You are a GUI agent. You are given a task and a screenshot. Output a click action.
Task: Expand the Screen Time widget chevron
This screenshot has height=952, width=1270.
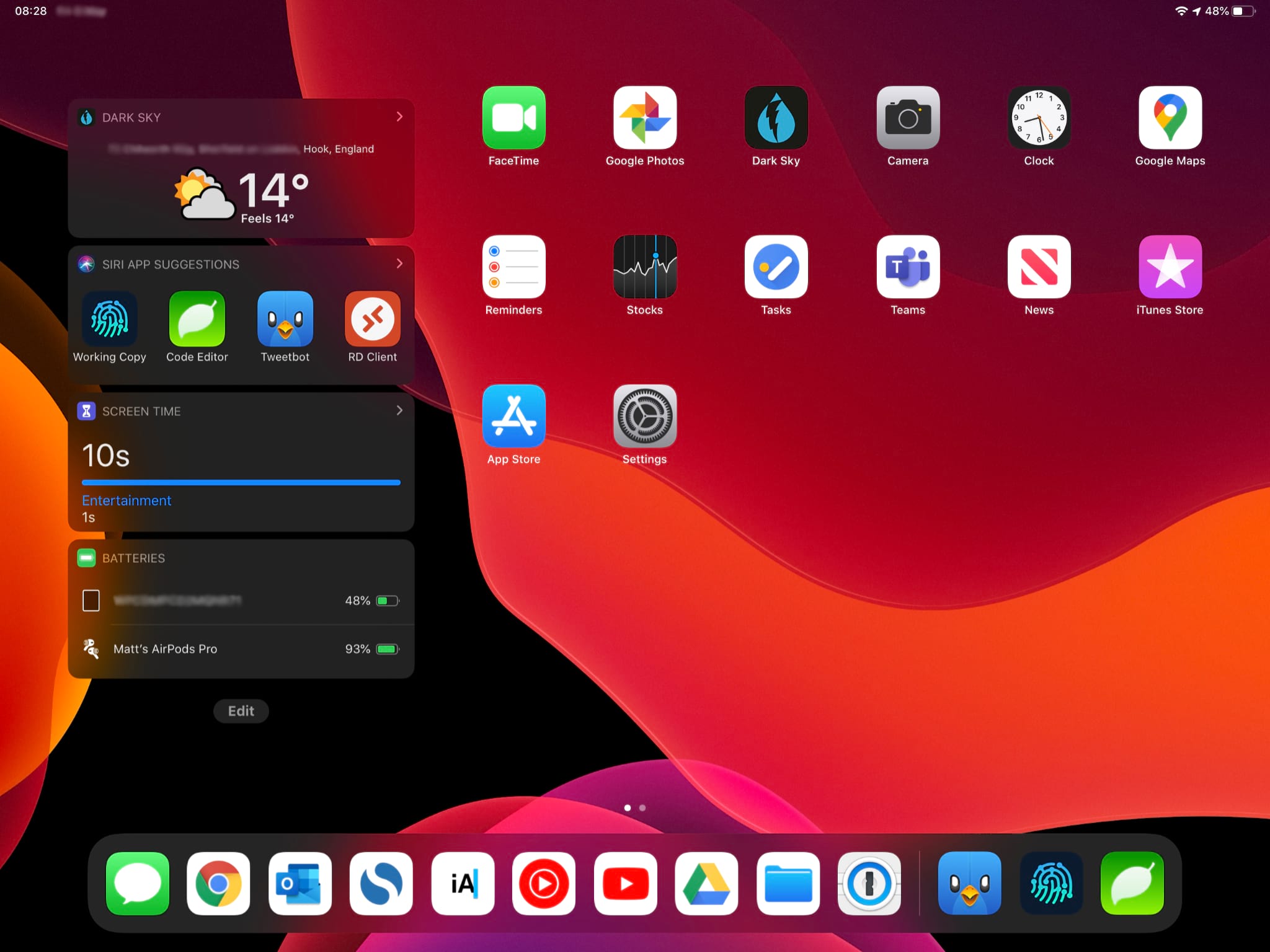[x=399, y=410]
